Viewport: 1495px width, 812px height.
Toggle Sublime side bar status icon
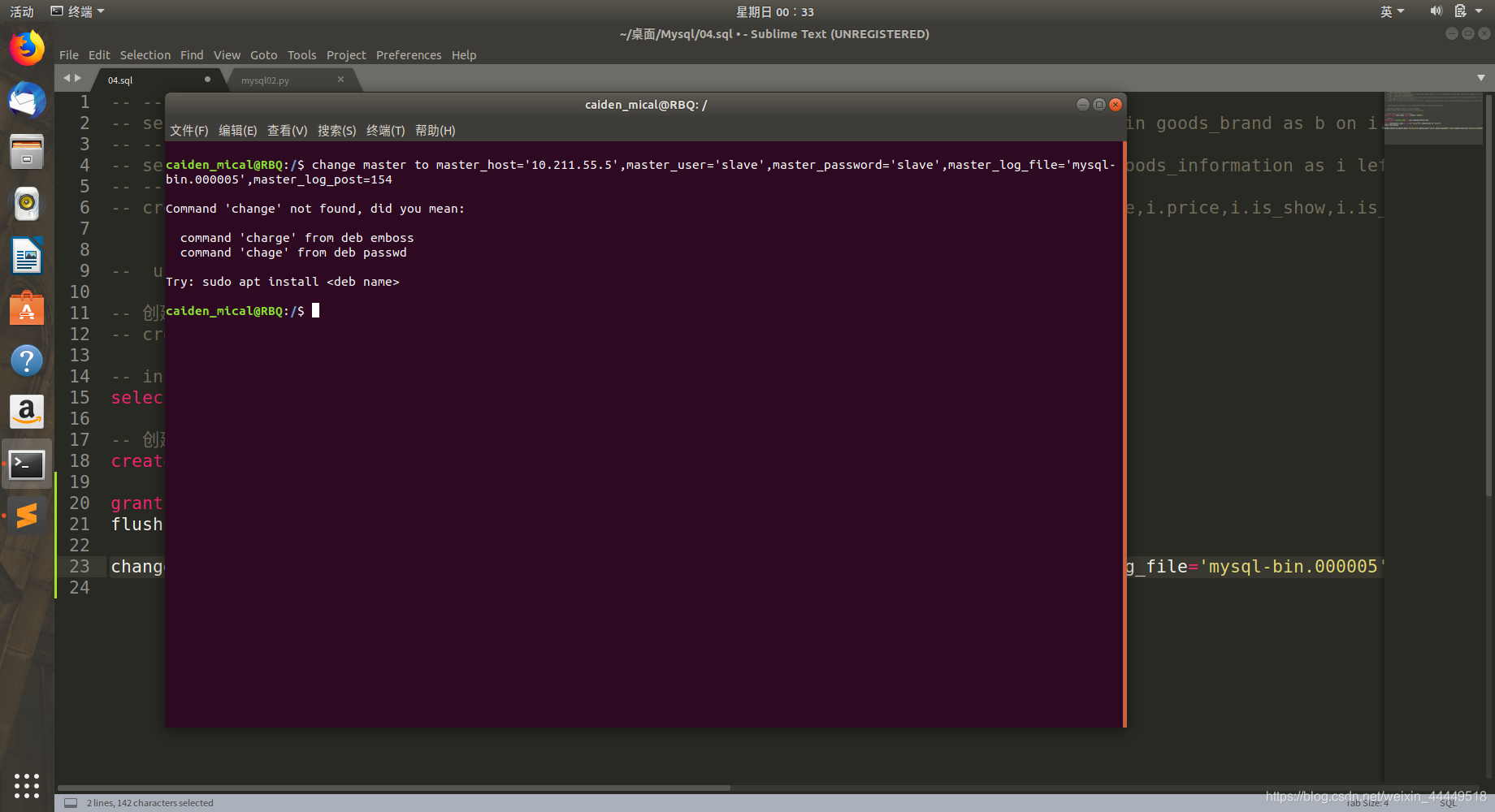click(71, 803)
